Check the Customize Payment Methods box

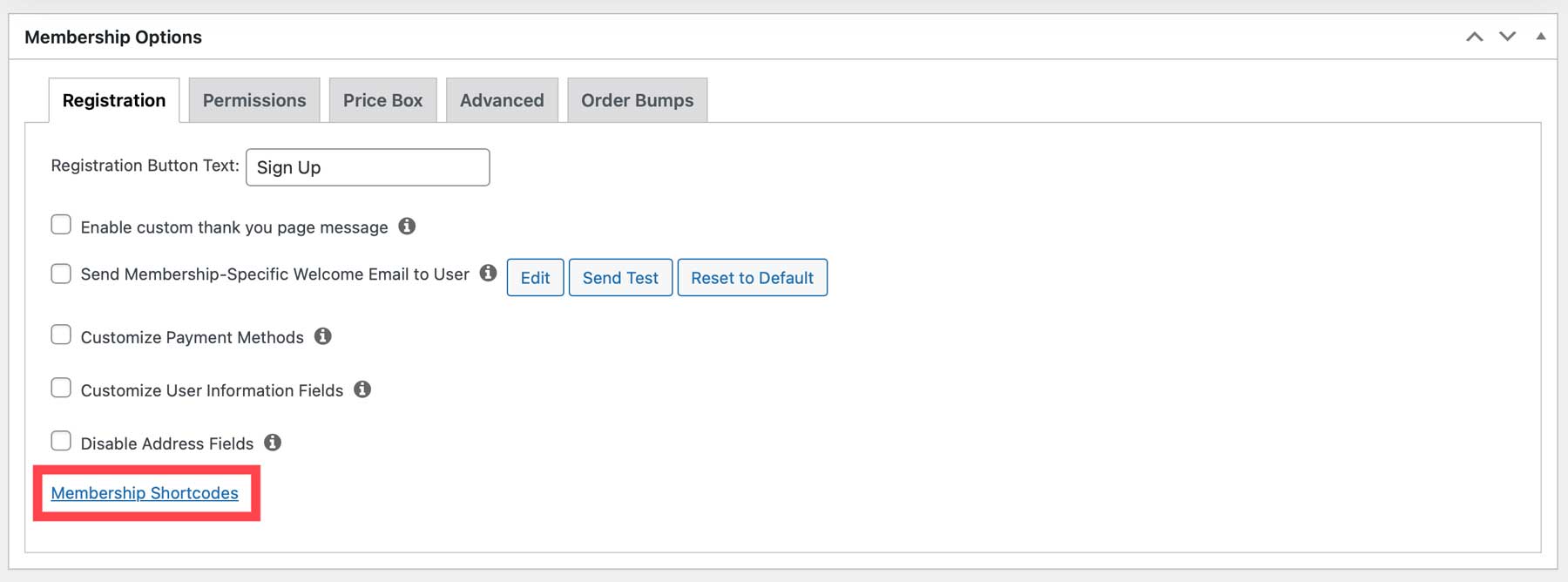61,335
